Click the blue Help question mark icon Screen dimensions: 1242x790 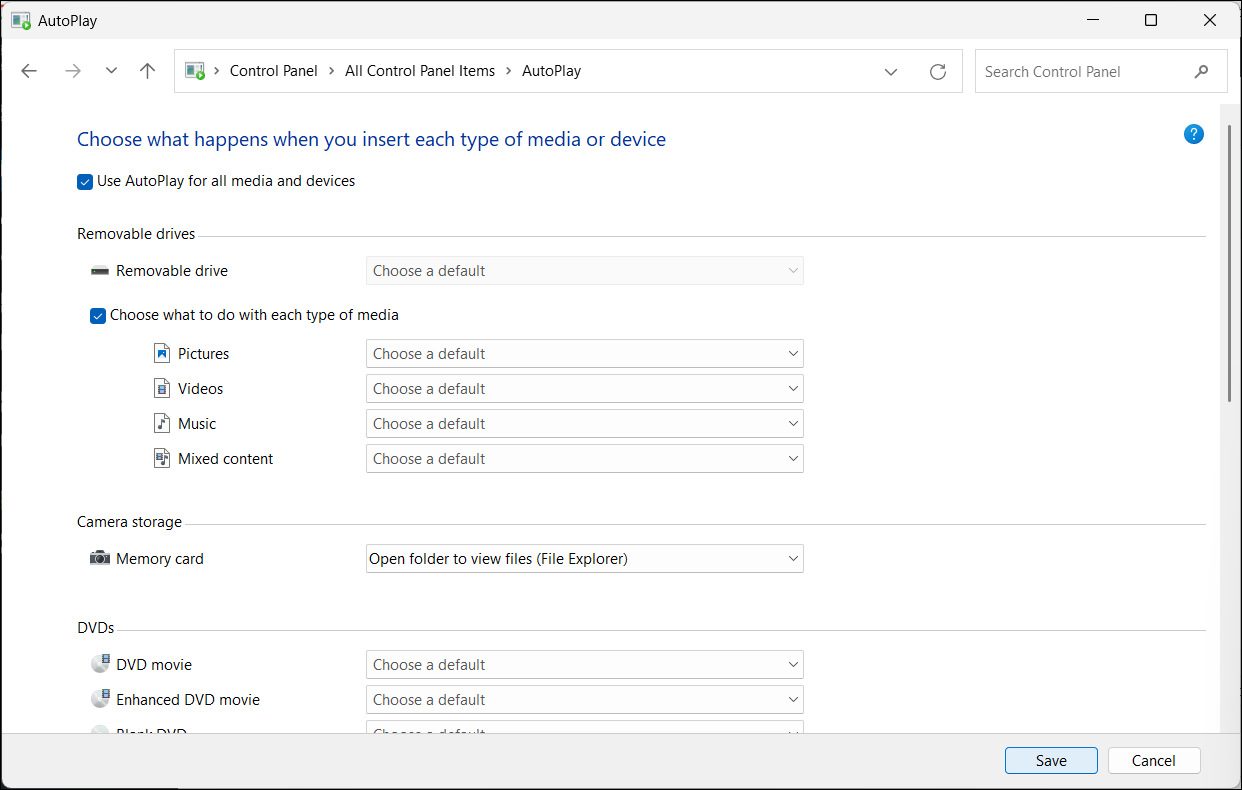tap(1193, 134)
